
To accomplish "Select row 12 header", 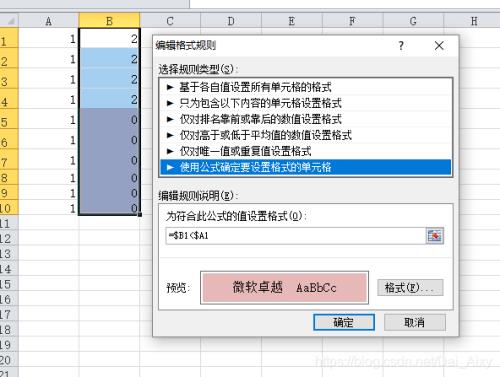I will coord(9,238).
